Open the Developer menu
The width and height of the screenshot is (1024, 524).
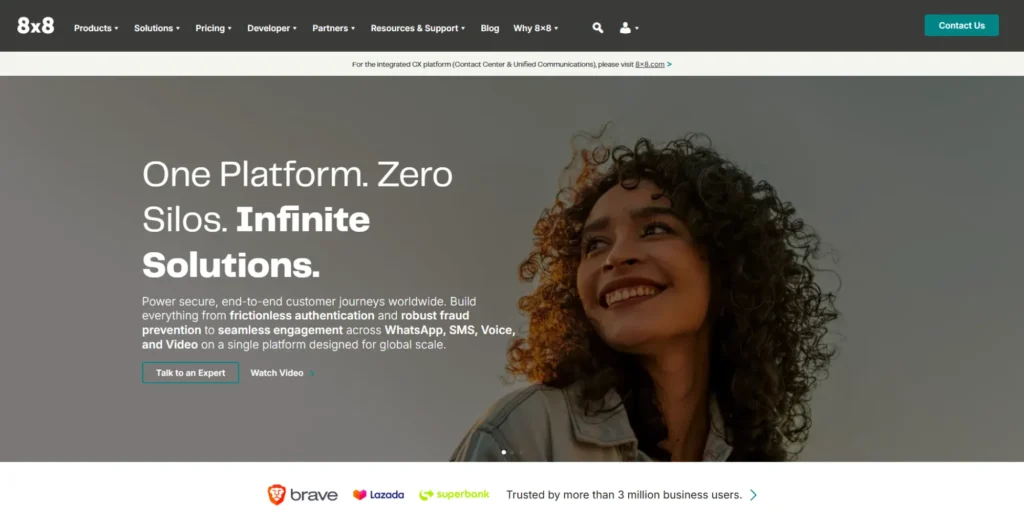tap(272, 28)
